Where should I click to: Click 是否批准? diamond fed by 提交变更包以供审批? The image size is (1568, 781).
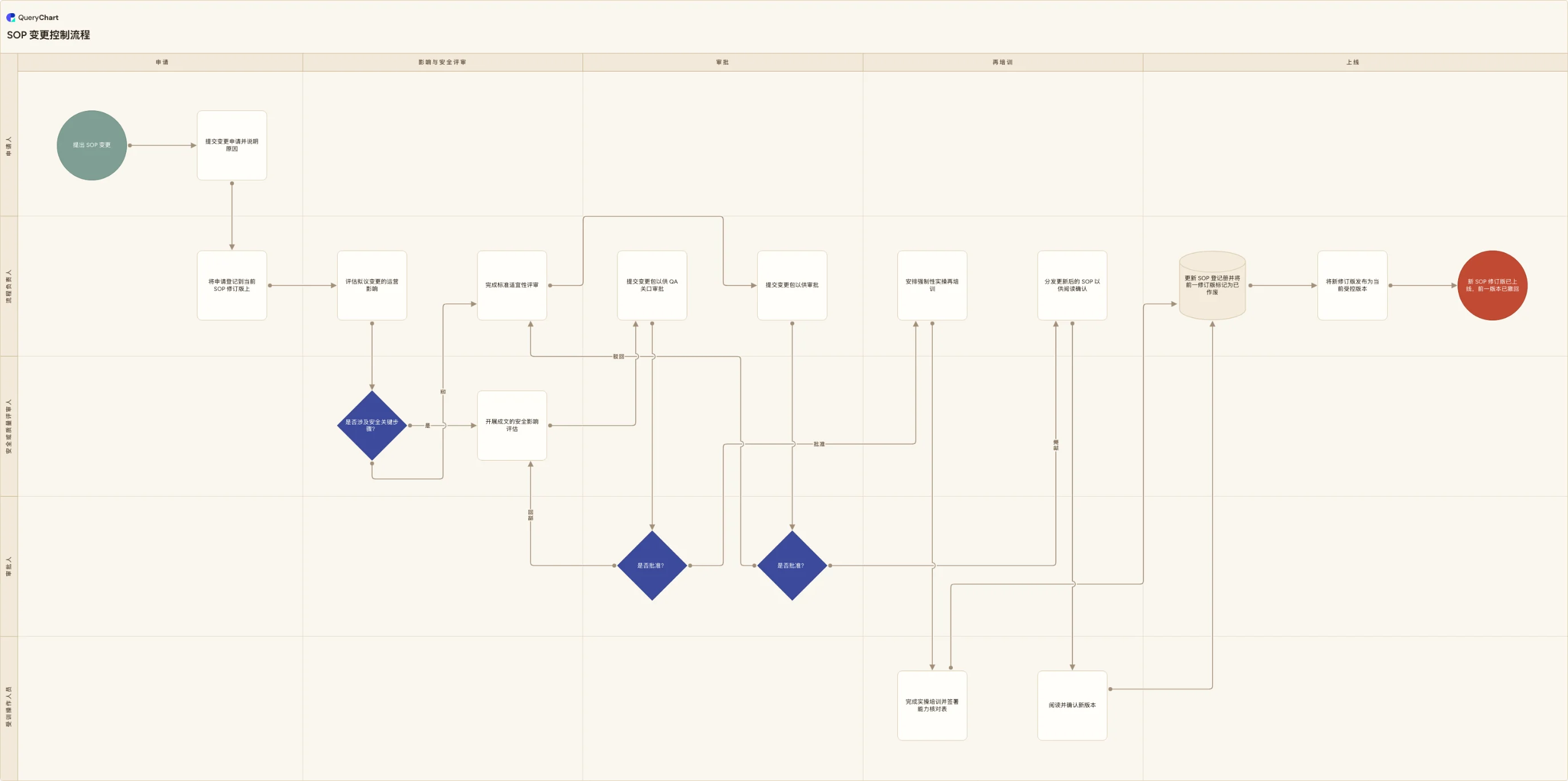(x=792, y=565)
